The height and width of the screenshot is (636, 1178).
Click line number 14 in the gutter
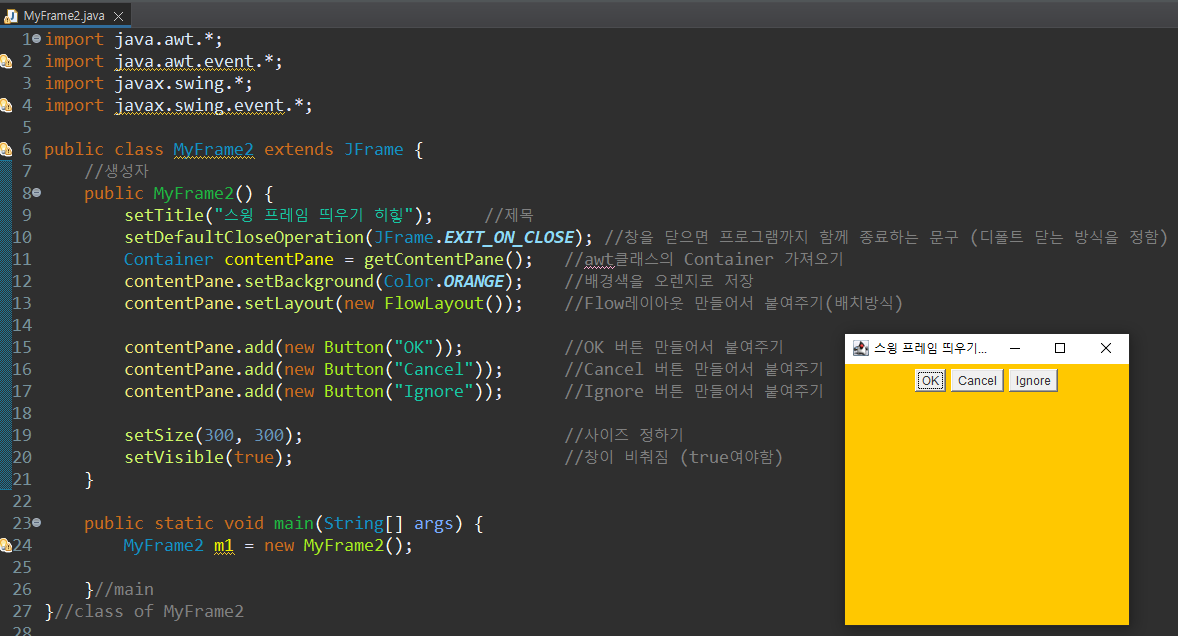[x=22, y=325]
